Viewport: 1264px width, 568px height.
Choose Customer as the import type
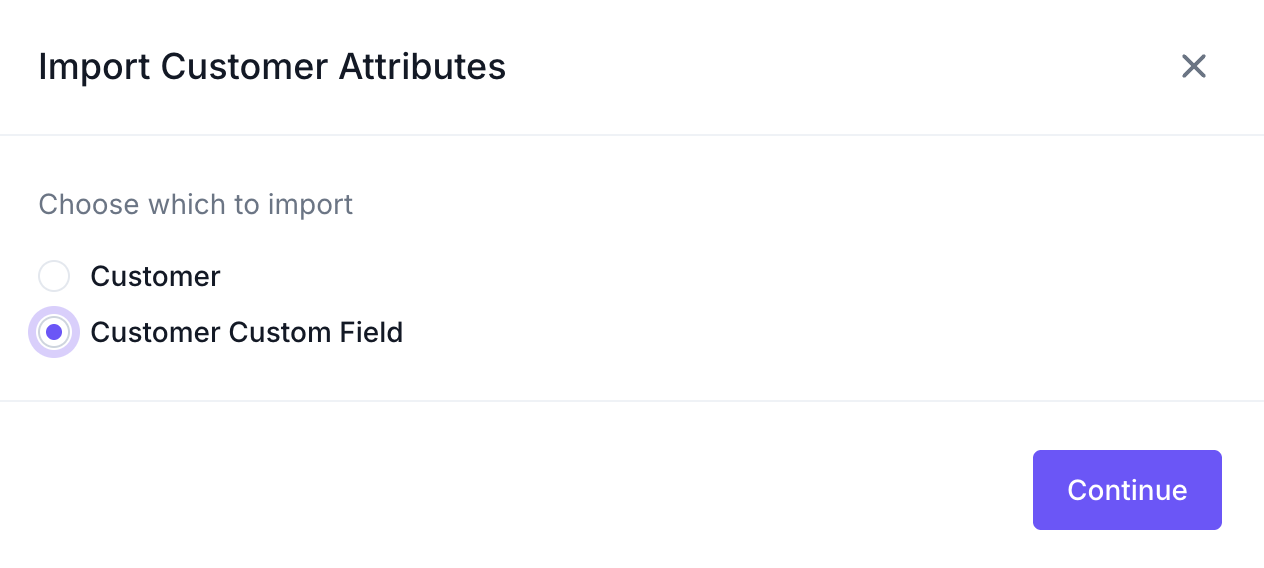pos(54,276)
